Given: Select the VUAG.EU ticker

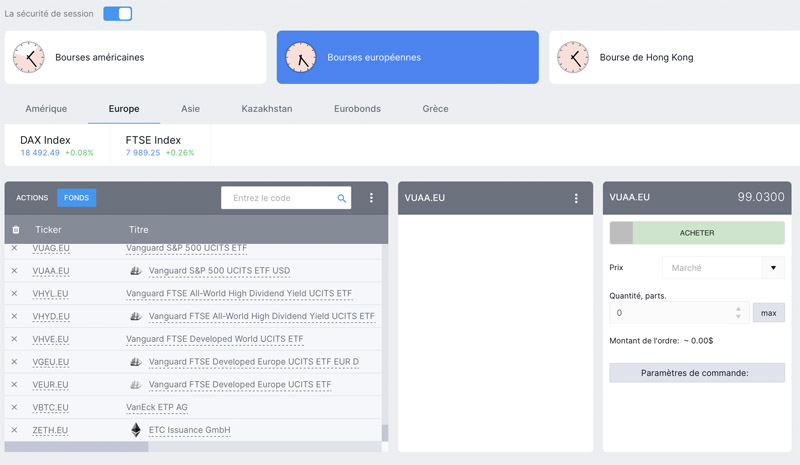Looking at the screenshot, I should 51,248.
